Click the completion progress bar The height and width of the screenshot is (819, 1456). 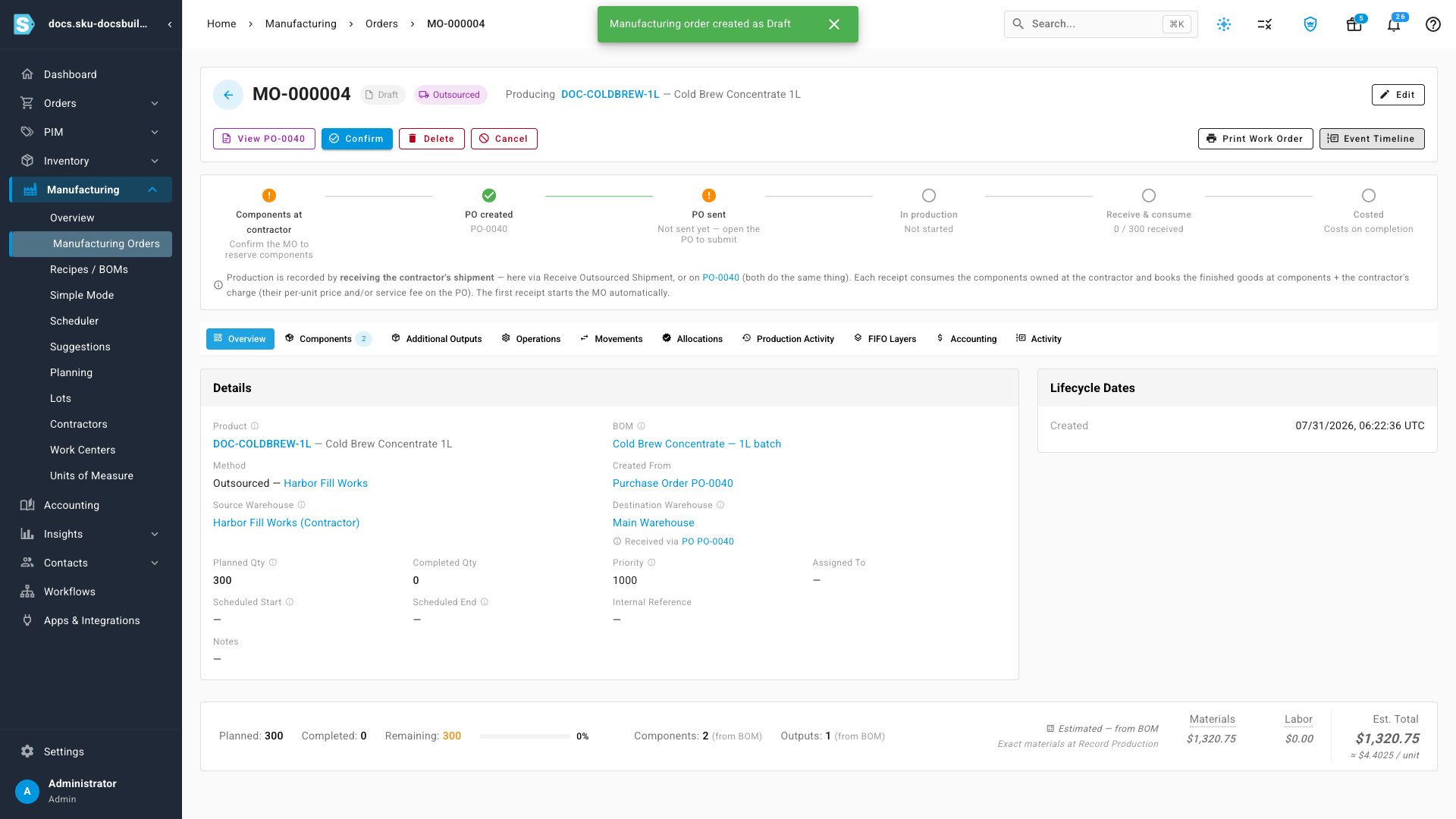(525, 736)
